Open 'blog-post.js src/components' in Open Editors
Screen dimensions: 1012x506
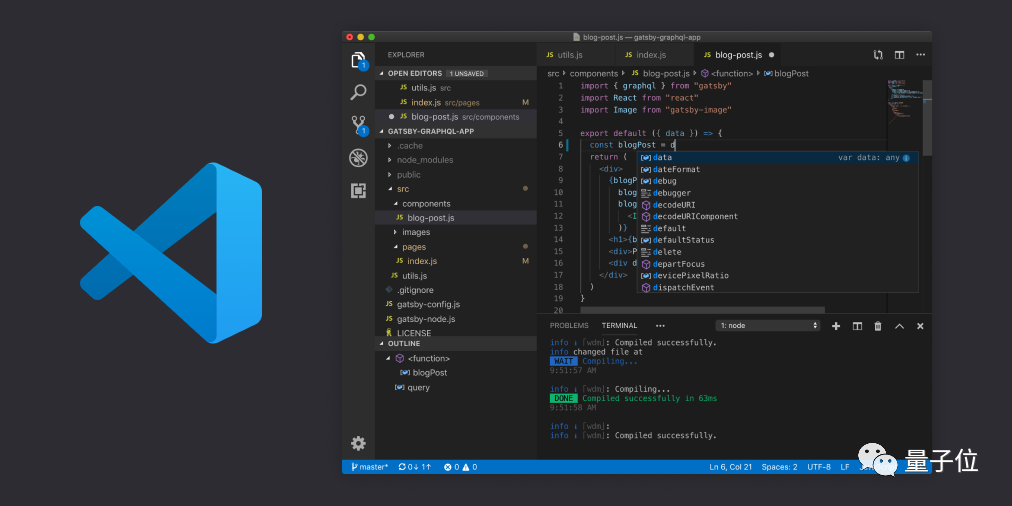pos(455,117)
